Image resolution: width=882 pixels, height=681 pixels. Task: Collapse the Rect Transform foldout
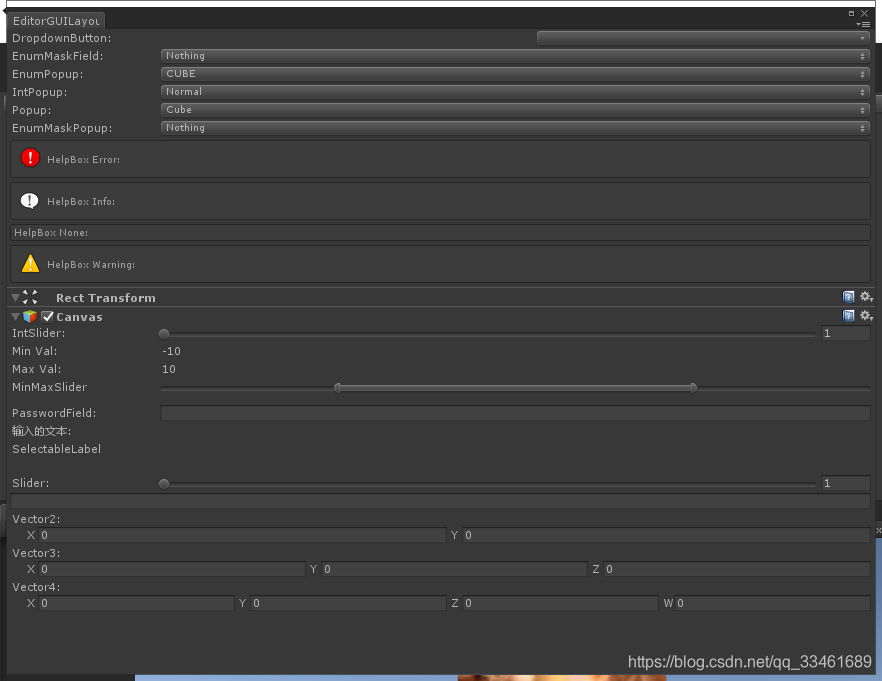16,297
